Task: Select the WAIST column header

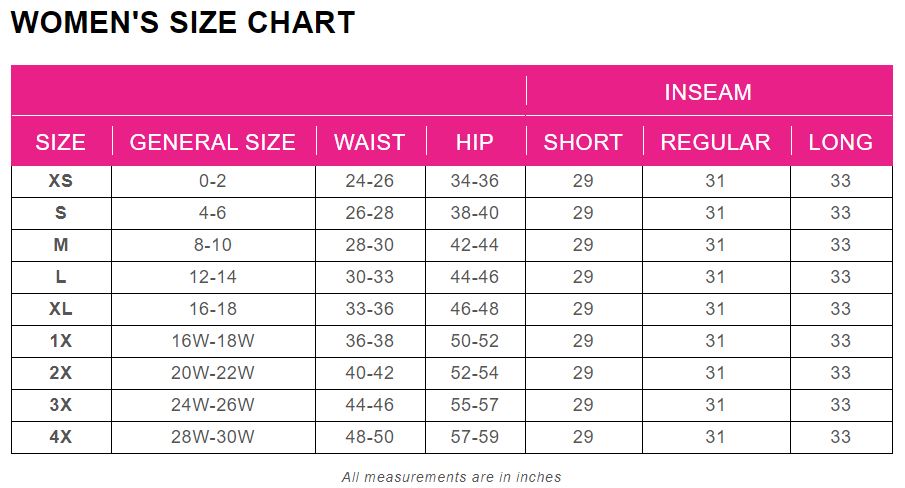Action: (370, 142)
